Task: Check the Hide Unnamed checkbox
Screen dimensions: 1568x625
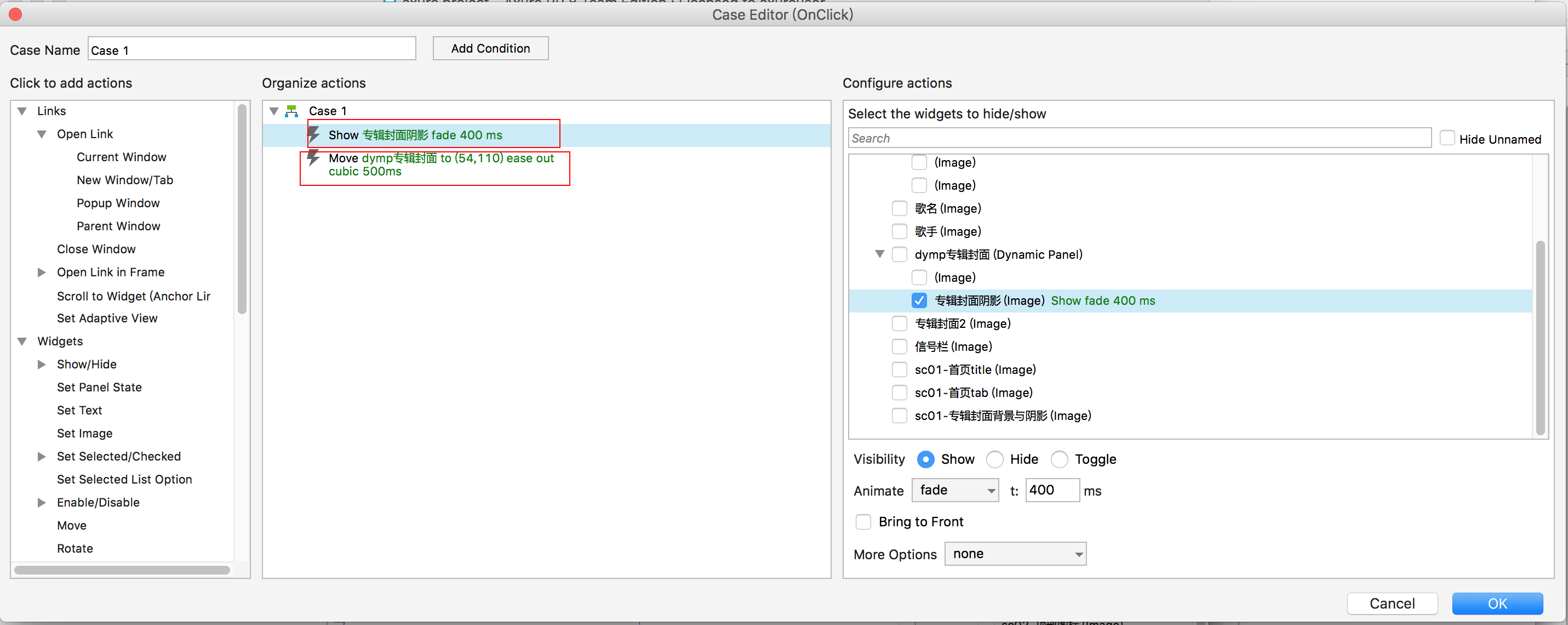Action: 1447,138
